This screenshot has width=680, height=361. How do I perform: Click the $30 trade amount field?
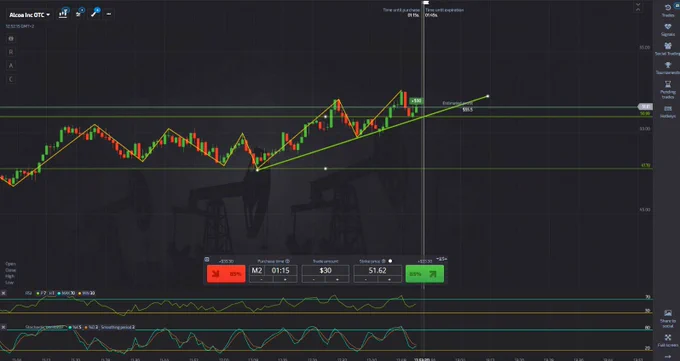point(325,270)
